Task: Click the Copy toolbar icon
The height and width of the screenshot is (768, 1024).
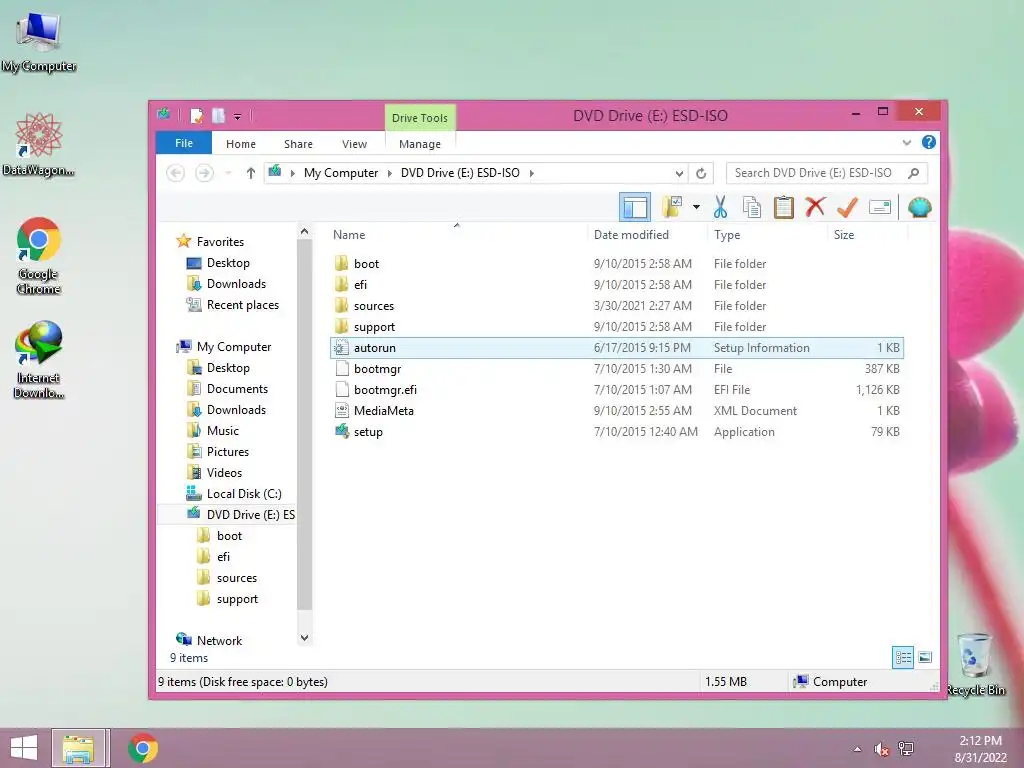Action: coord(752,208)
